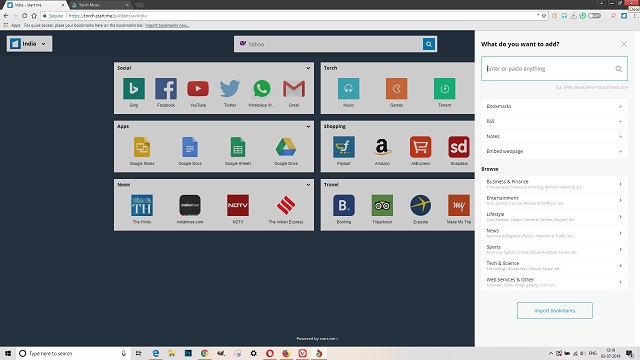Open Google Slides app

[142, 147]
